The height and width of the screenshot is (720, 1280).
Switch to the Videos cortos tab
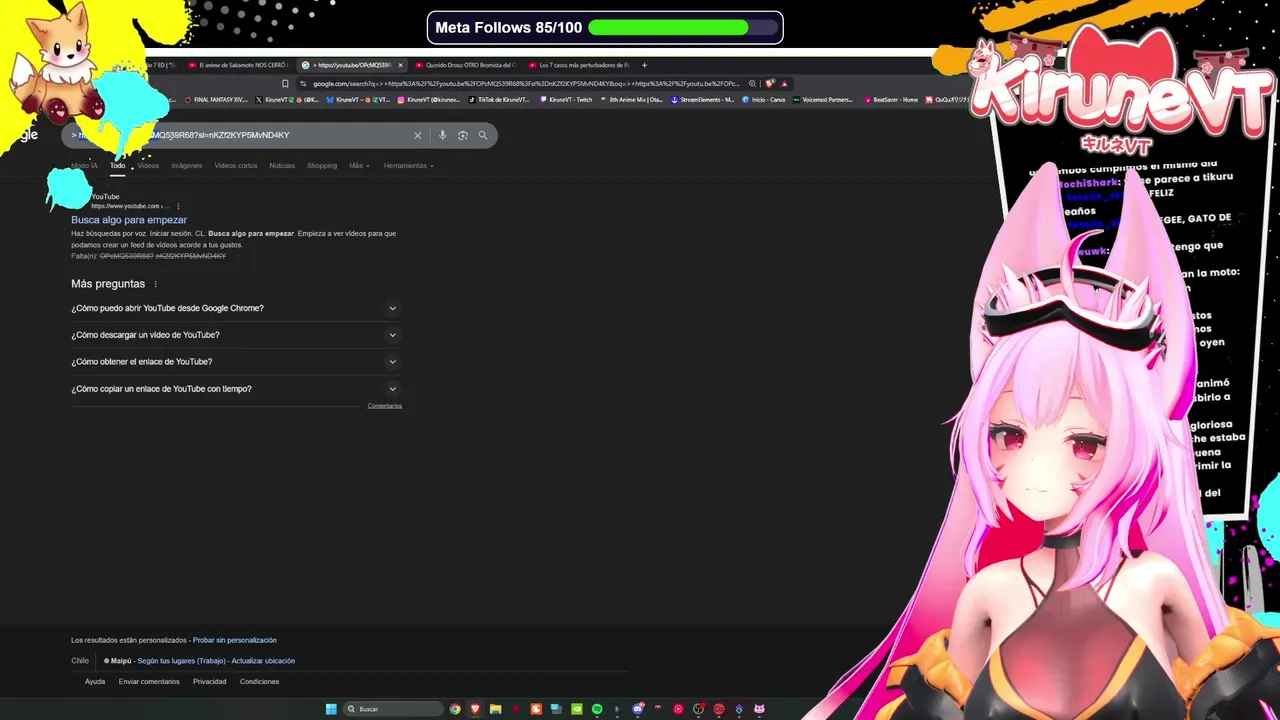point(236,166)
